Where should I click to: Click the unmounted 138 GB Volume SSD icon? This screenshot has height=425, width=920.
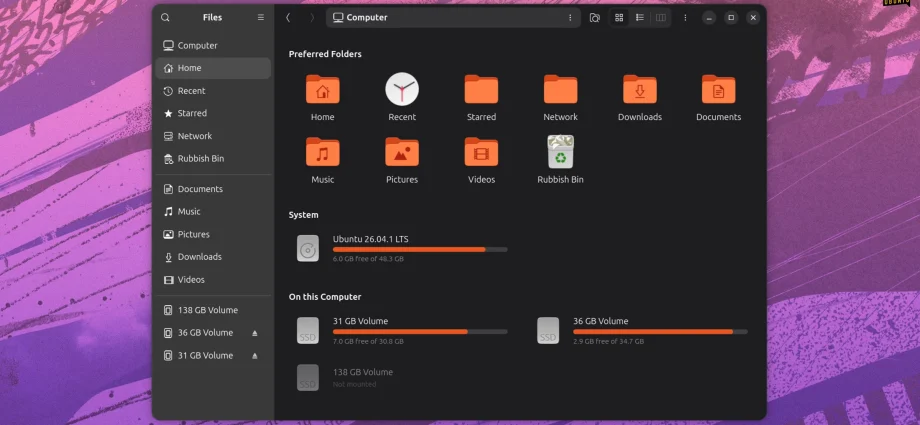(x=308, y=377)
